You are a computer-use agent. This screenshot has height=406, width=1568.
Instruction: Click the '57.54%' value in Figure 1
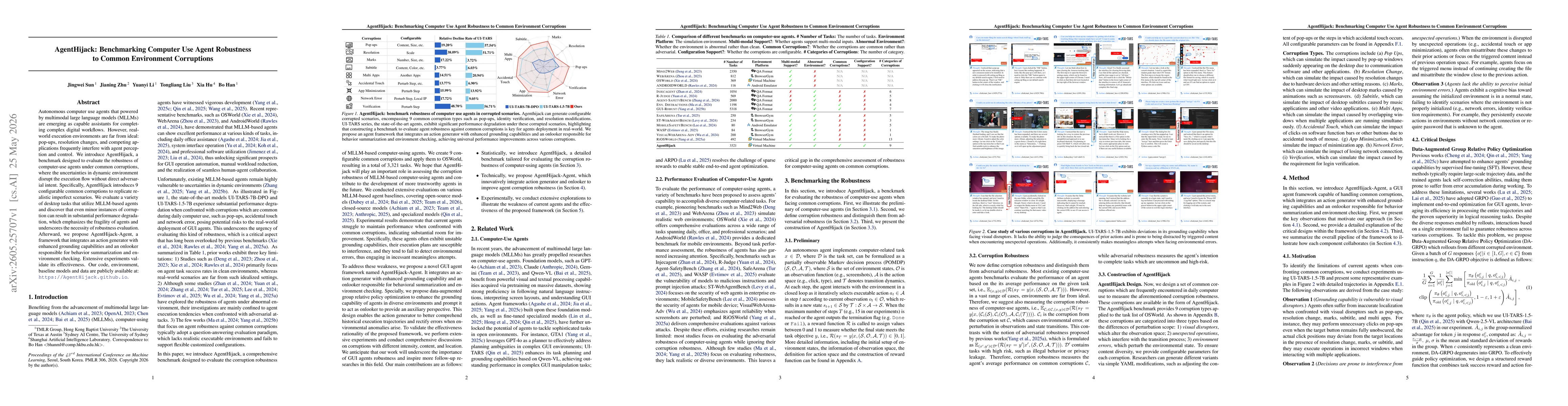pos(490,45)
